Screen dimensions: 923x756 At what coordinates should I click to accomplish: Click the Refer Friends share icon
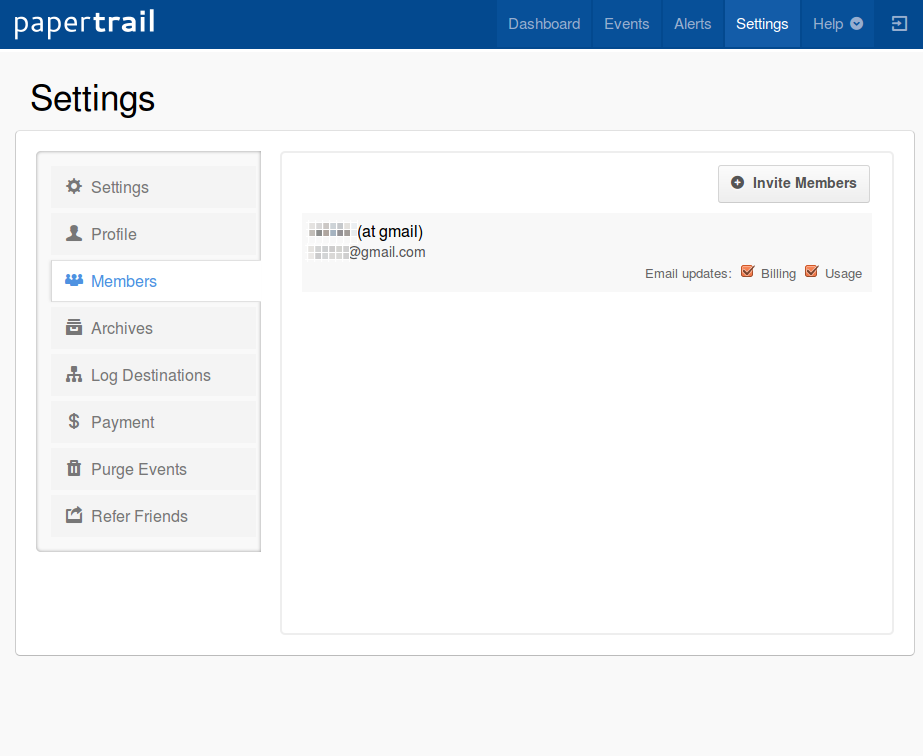(74, 516)
